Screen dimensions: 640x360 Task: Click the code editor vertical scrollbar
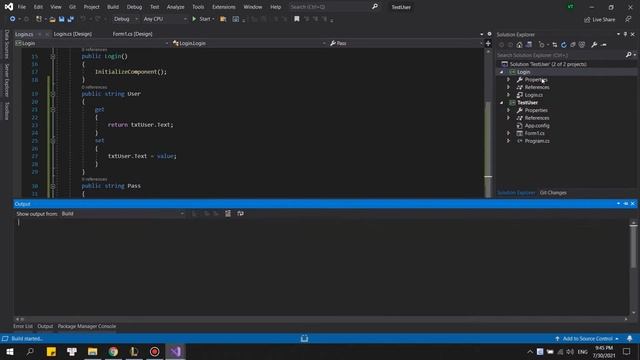tap(488, 124)
